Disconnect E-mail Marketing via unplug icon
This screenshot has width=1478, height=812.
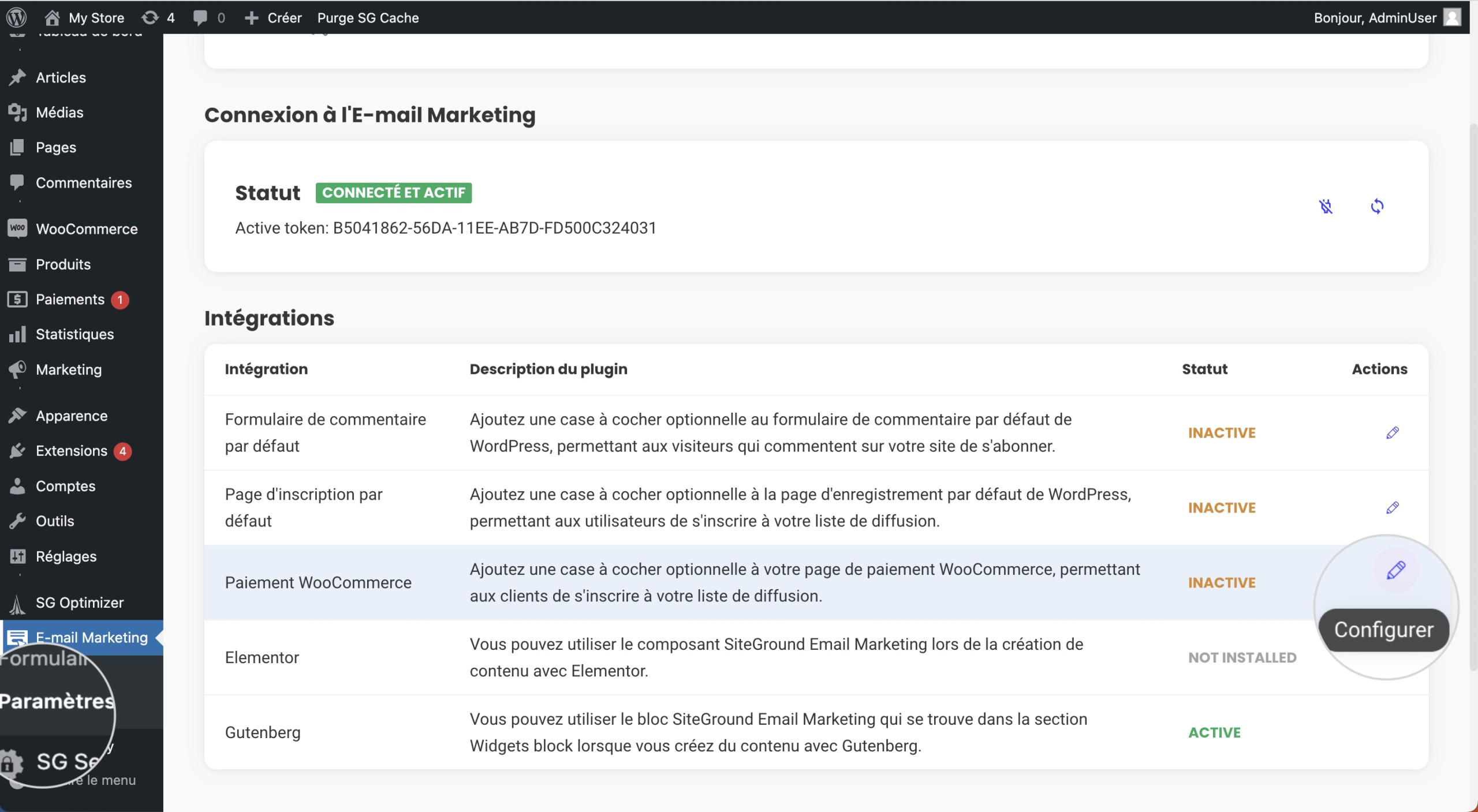pyautogui.click(x=1326, y=206)
